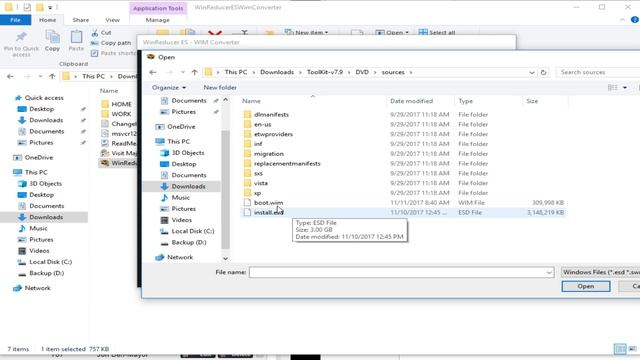Expand address bar history dropdown in Open dialog

tap(531, 72)
